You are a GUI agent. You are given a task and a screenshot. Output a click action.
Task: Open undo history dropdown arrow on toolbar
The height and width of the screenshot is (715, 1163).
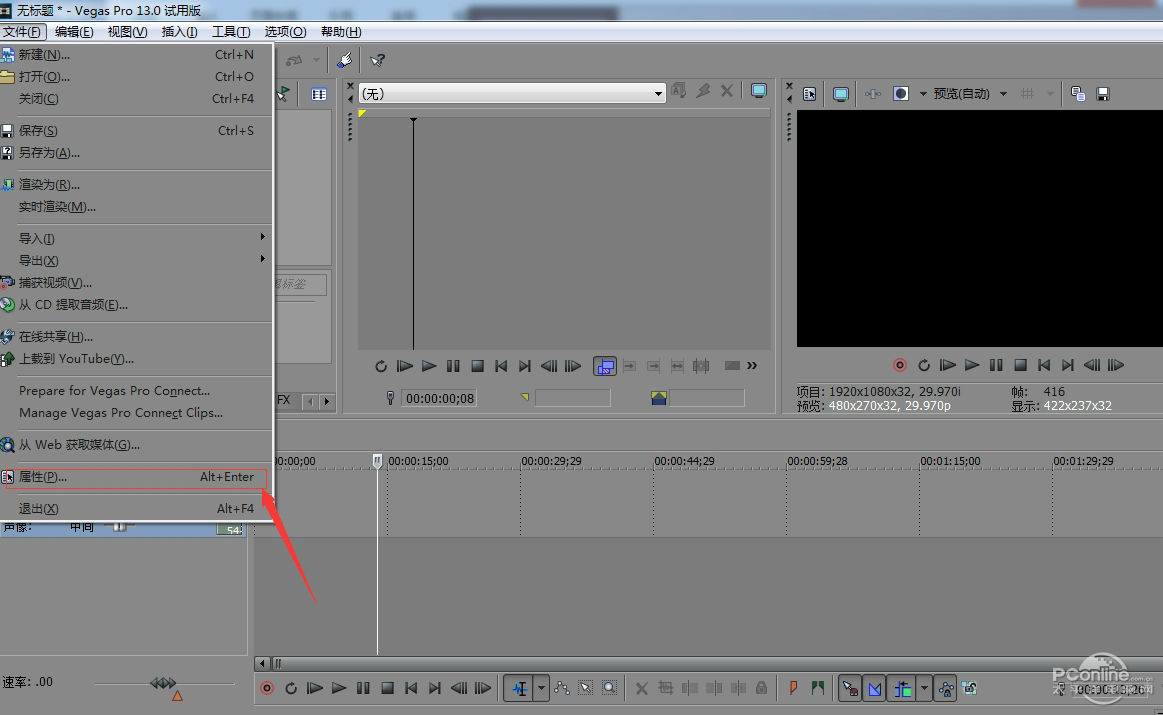point(317,60)
